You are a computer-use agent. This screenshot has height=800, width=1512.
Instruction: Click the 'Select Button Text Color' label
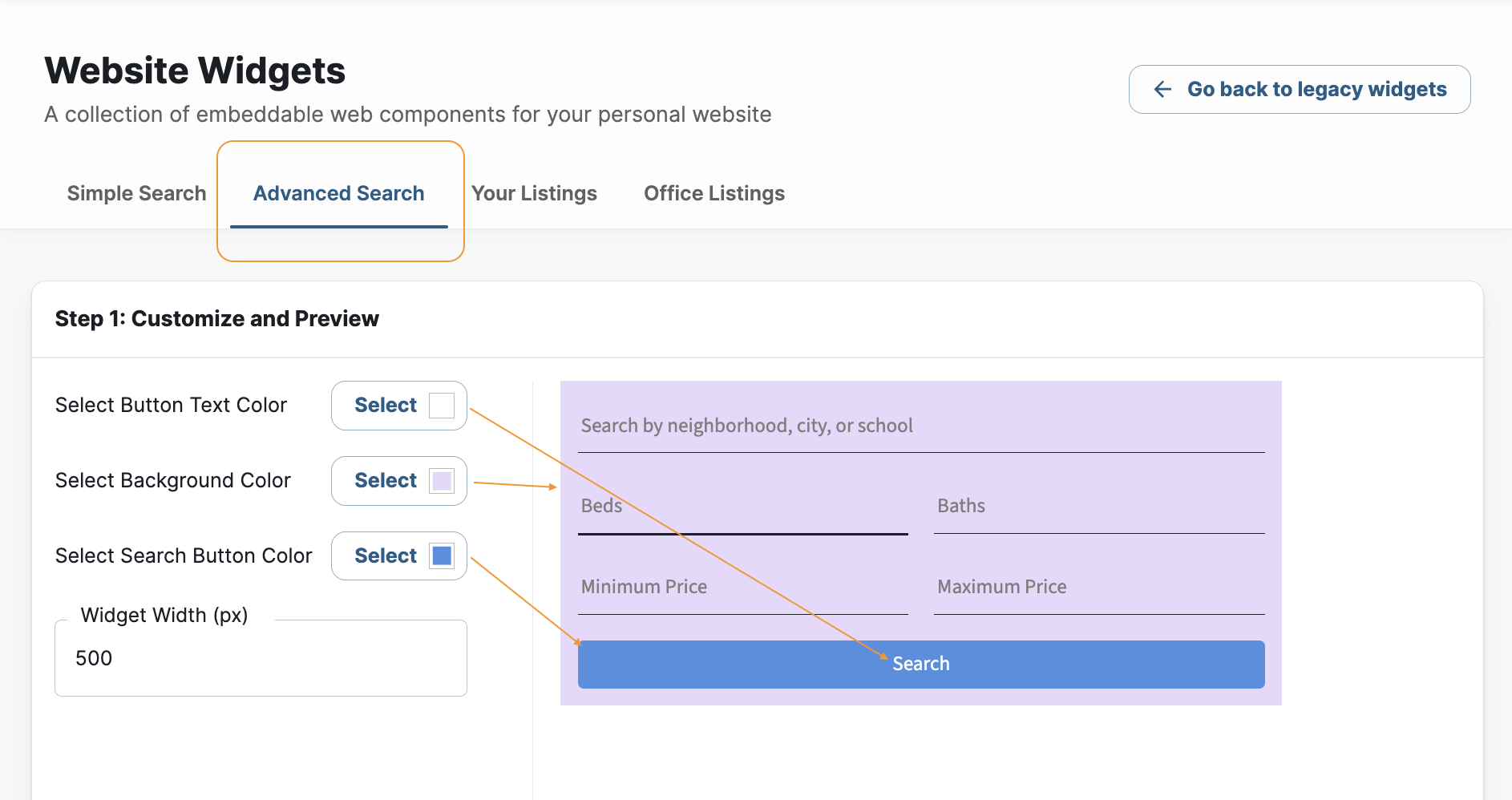point(171,406)
